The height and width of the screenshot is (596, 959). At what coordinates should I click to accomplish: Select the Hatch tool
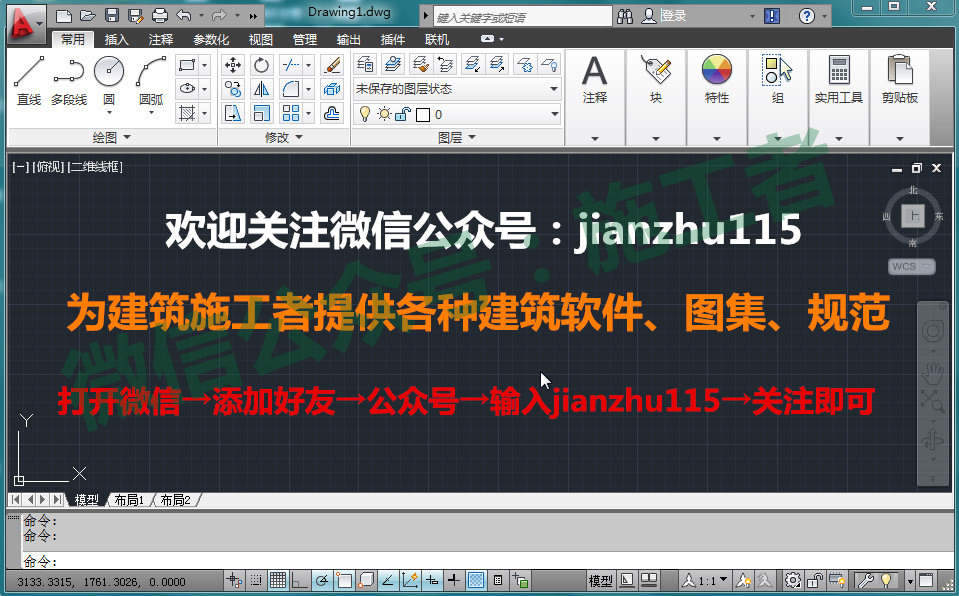(x=187, y=113)
